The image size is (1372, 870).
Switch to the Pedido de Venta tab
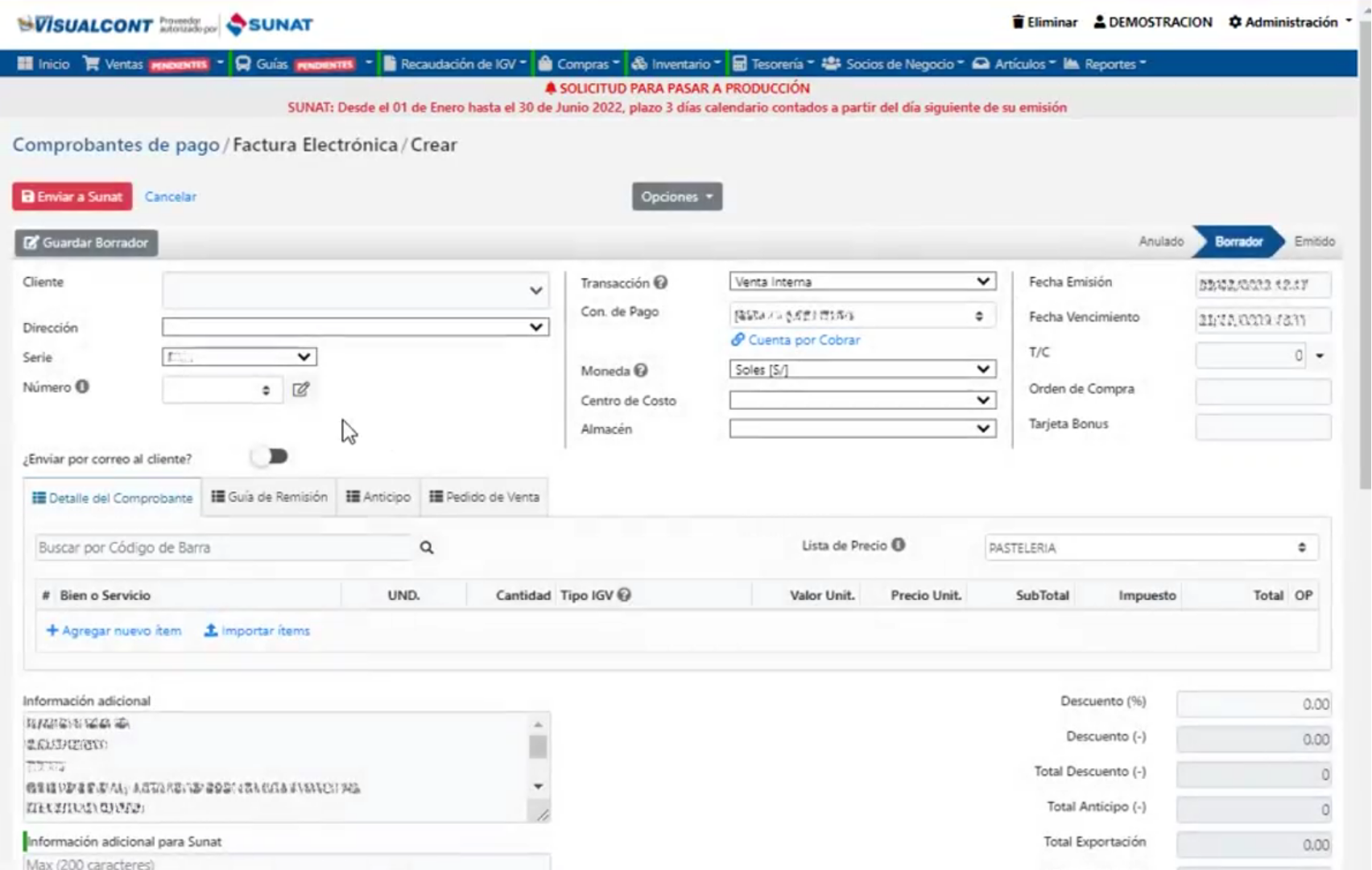pyautogui.click(x=485, y=497)
